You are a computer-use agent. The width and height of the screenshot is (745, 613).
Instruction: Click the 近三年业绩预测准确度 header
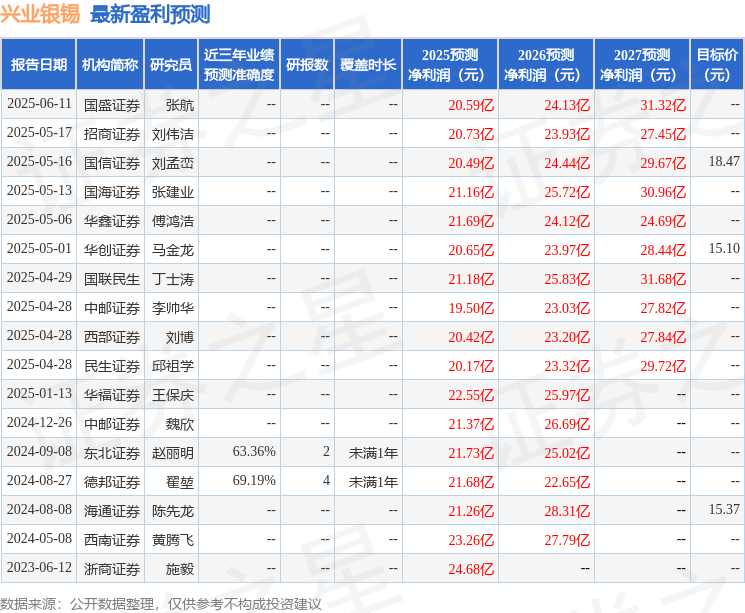coord(239,65)
